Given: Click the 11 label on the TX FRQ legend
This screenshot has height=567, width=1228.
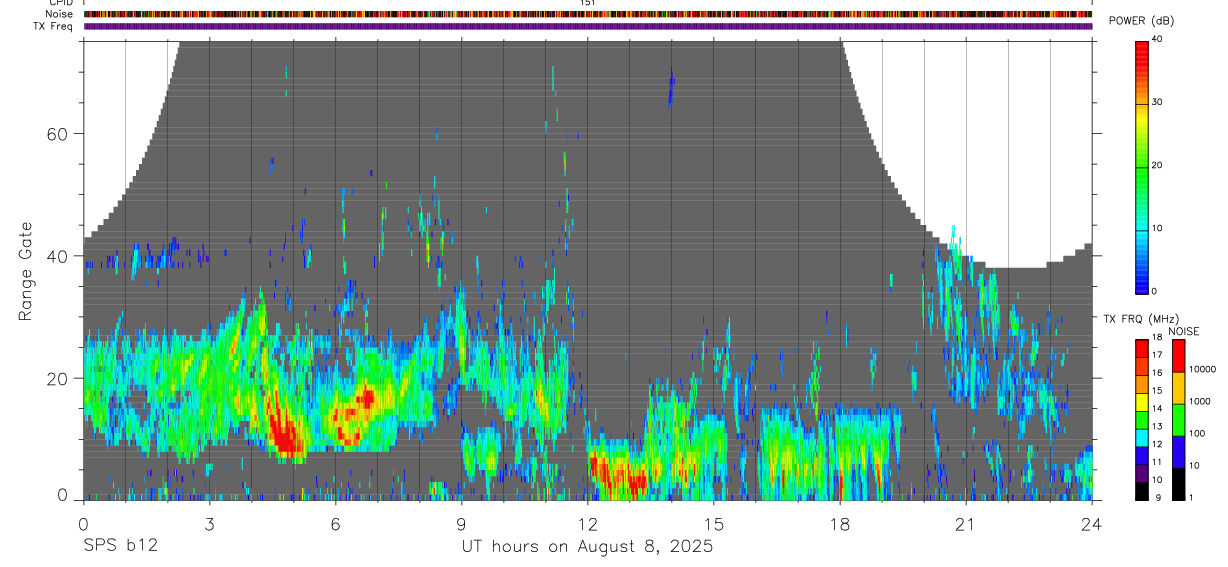Looking at the screenshot, I should pos(1158,461).
